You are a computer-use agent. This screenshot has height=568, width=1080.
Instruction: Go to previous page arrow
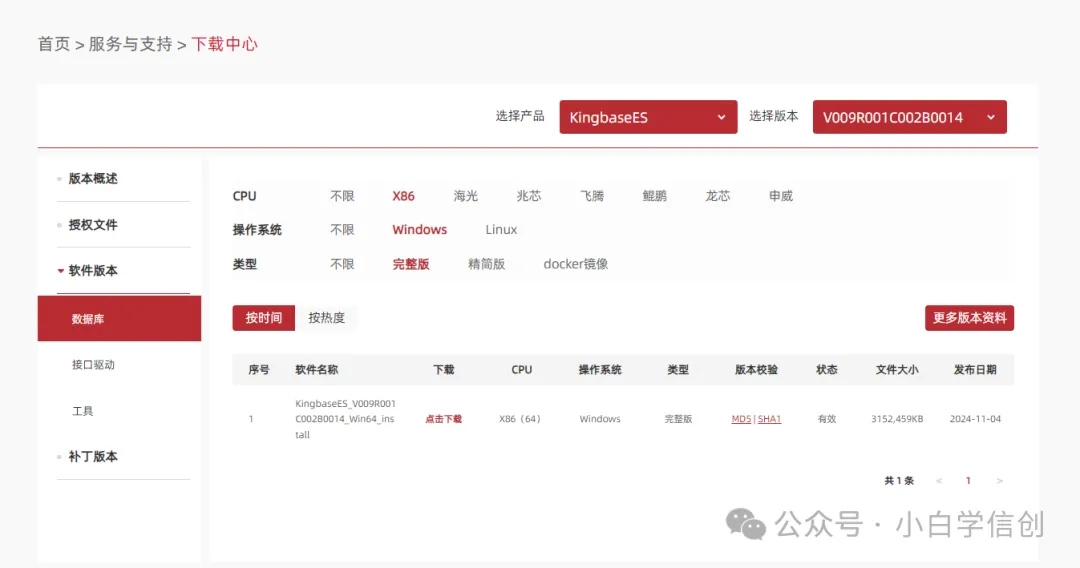939,481
